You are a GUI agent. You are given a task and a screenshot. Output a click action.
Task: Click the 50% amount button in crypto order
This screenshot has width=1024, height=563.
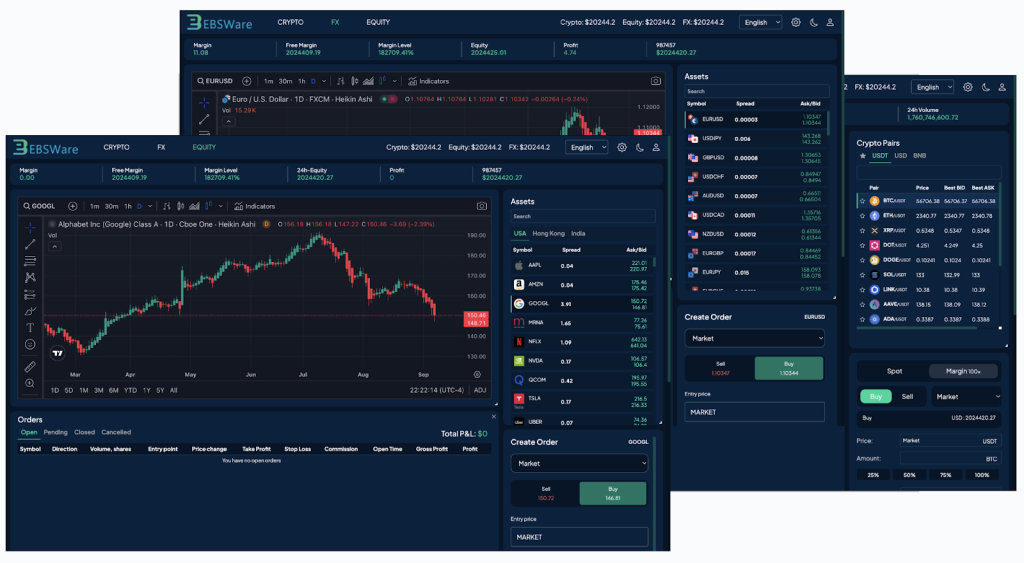[x=909, y=474]
